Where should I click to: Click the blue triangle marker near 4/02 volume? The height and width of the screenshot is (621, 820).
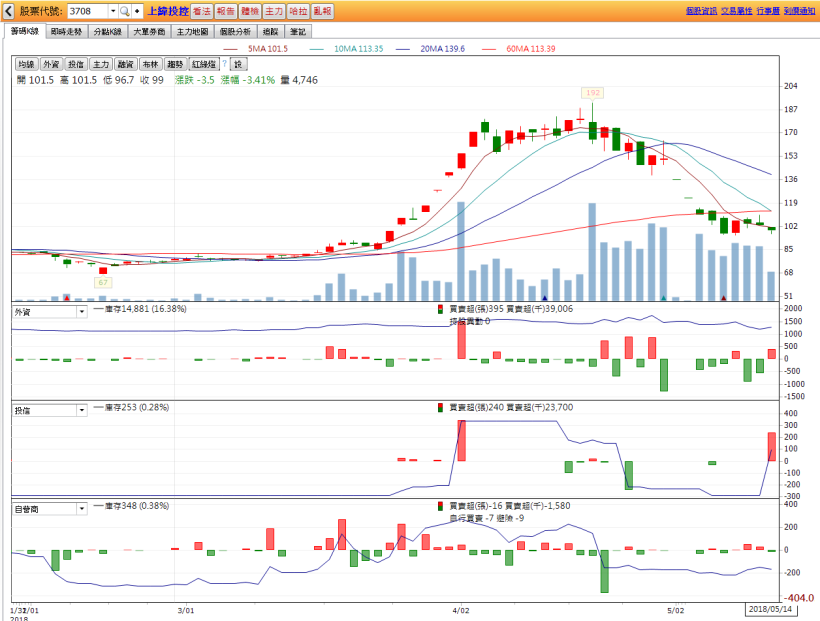pos(544,298)
